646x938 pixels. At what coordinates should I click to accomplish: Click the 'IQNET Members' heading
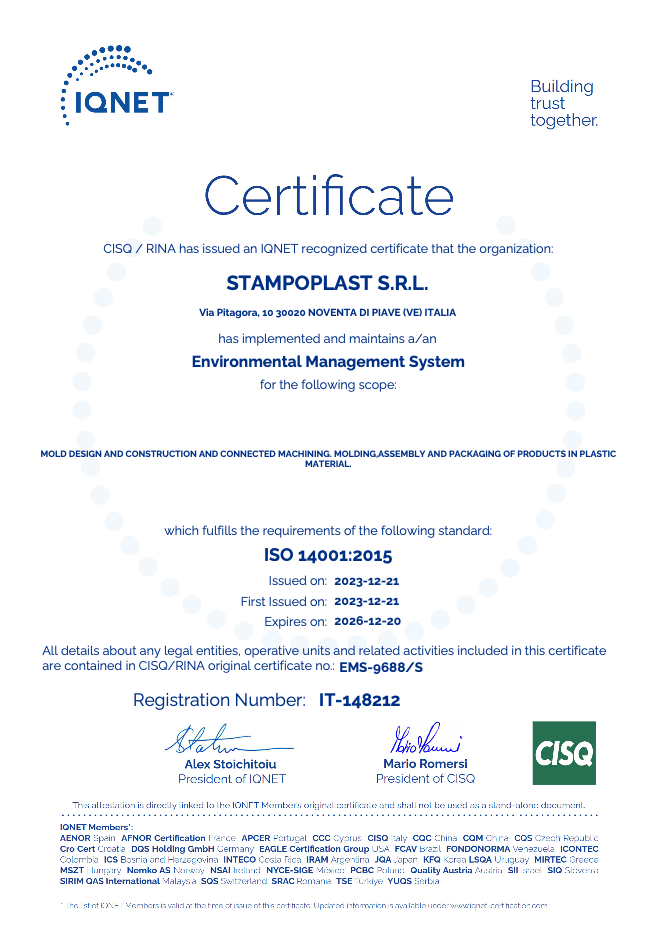point(96,827)
